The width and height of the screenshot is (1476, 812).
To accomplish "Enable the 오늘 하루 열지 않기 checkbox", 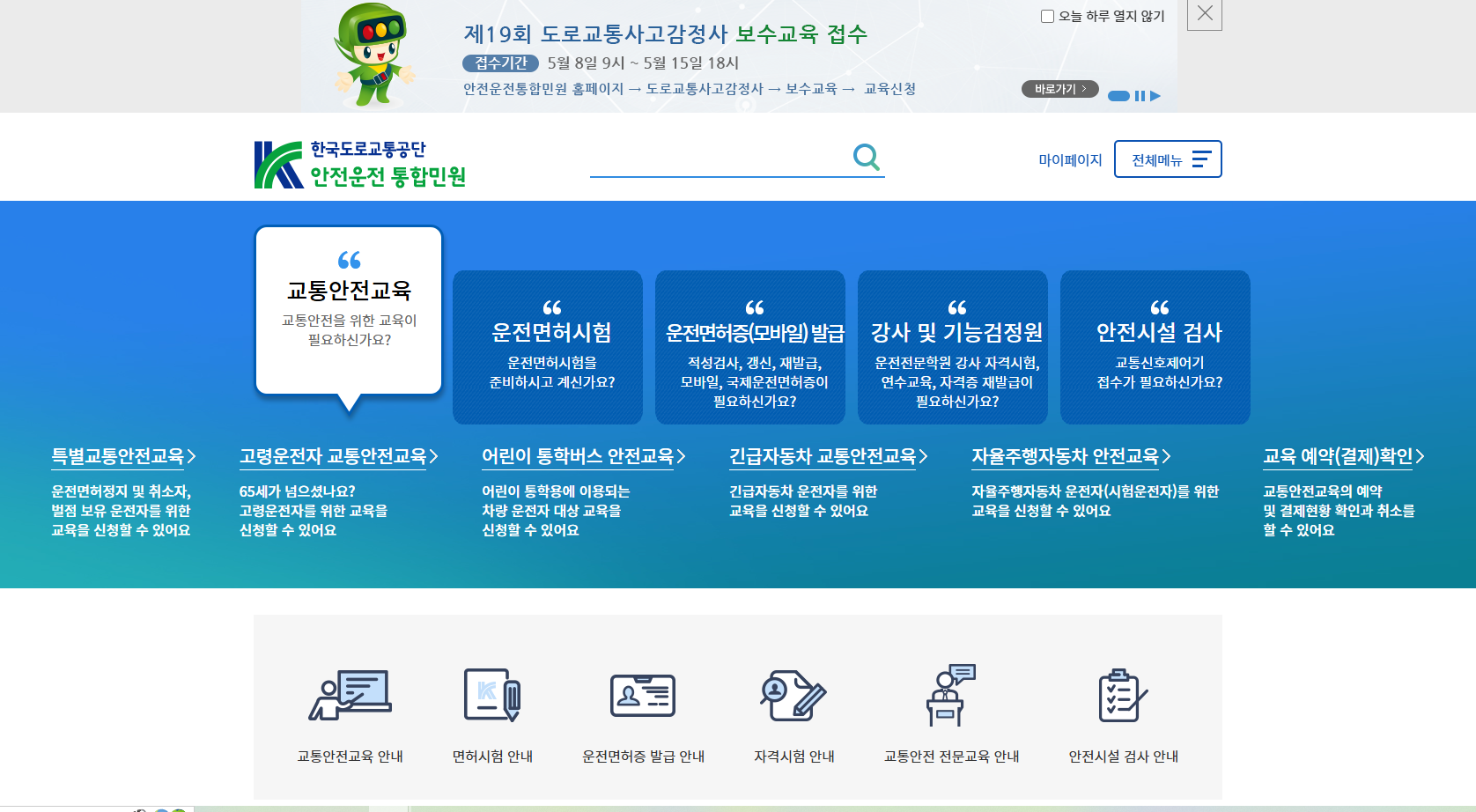I will click(1046, 15).
